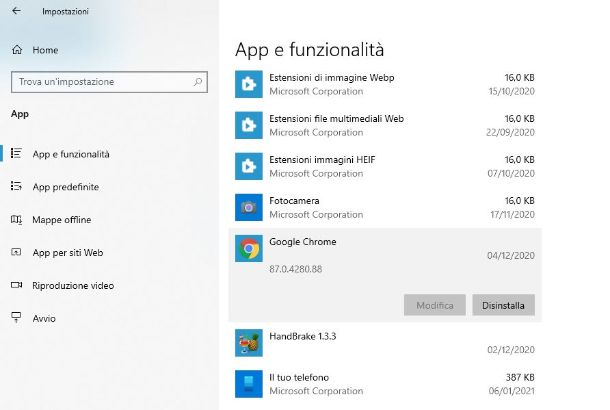Image resolution: width=610 pixels, height=410 pixels.
Task: Click the 22/09/2020 date value
Action: 510,132
